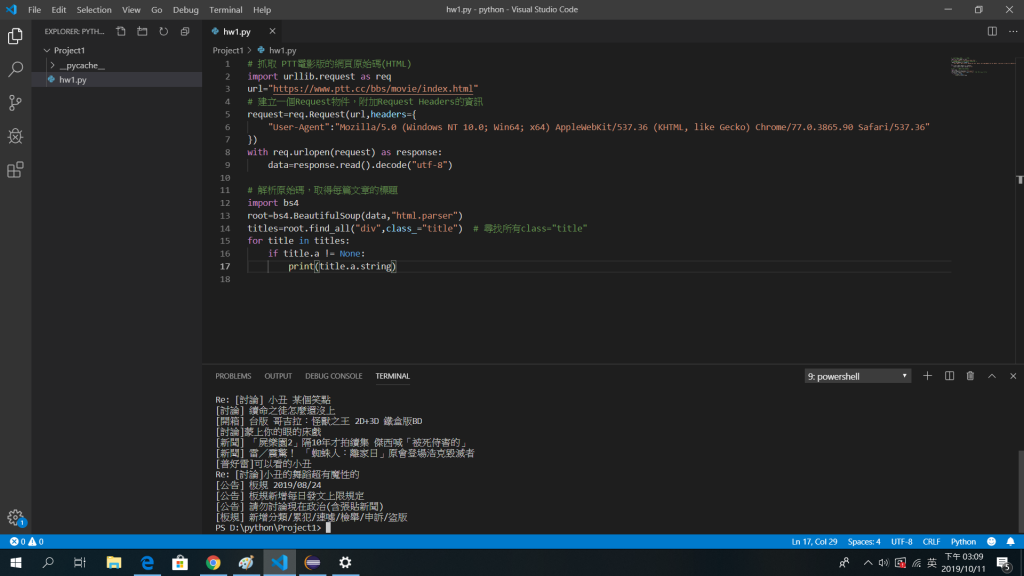This screenshot has height=576, width=1024.
Task: Select the hw1.py editor tab
Action: click(x=236, y=31)
